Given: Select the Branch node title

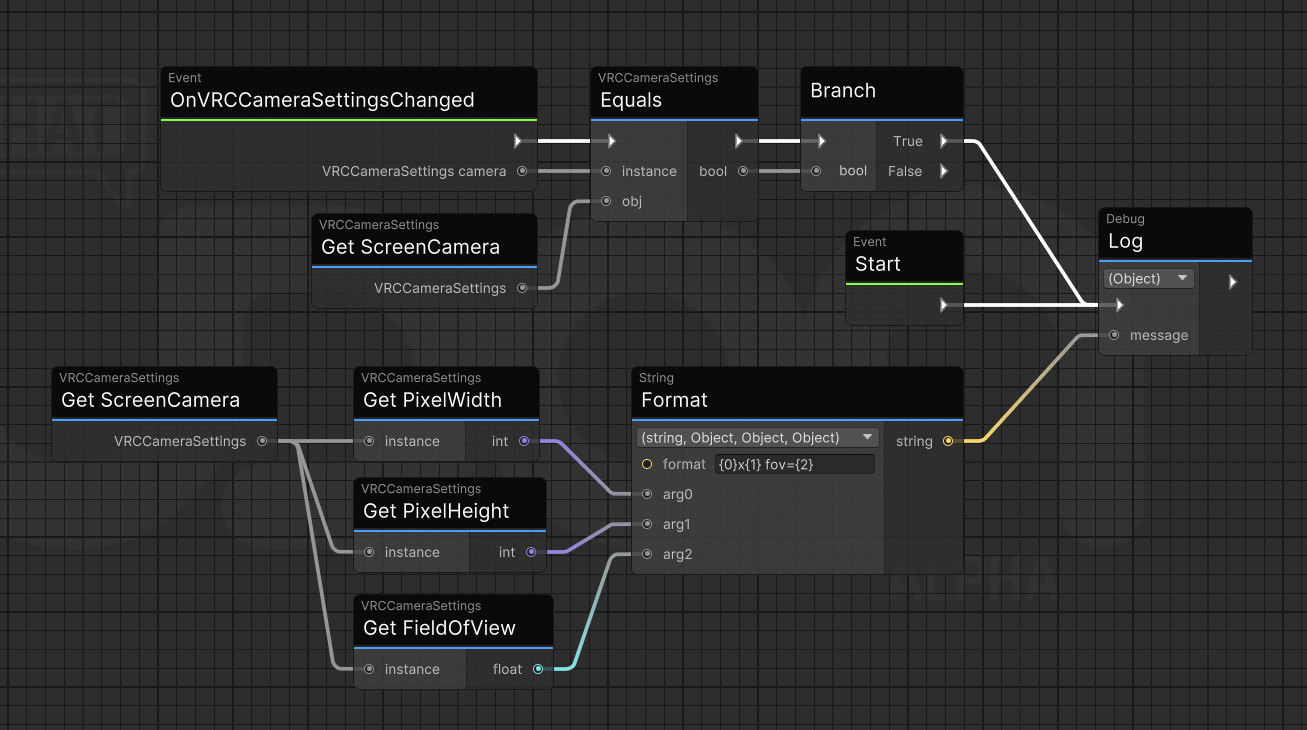Looking at the screenshot, I should coord(843,91).
